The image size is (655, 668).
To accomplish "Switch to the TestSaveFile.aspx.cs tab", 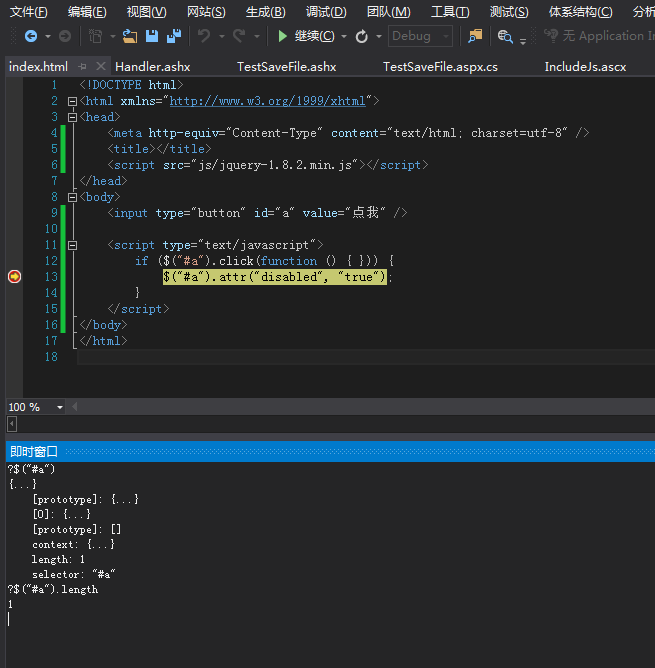I will (440, 67).
